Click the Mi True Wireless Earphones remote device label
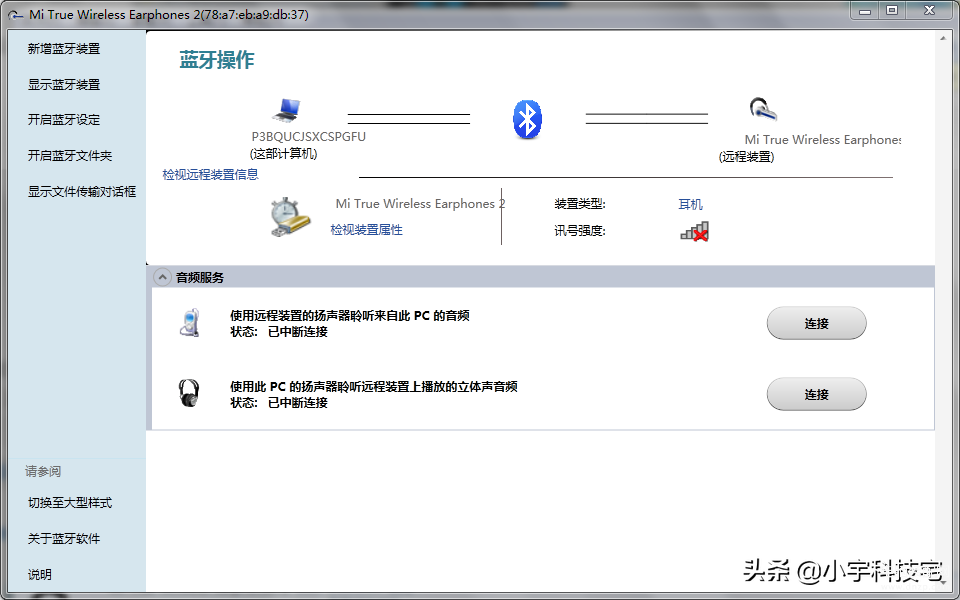 (822, 140)
